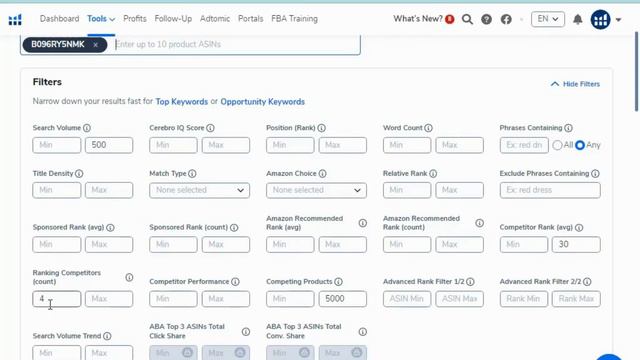
Task: Open the help question mark icon
Action: pos(487,19)
